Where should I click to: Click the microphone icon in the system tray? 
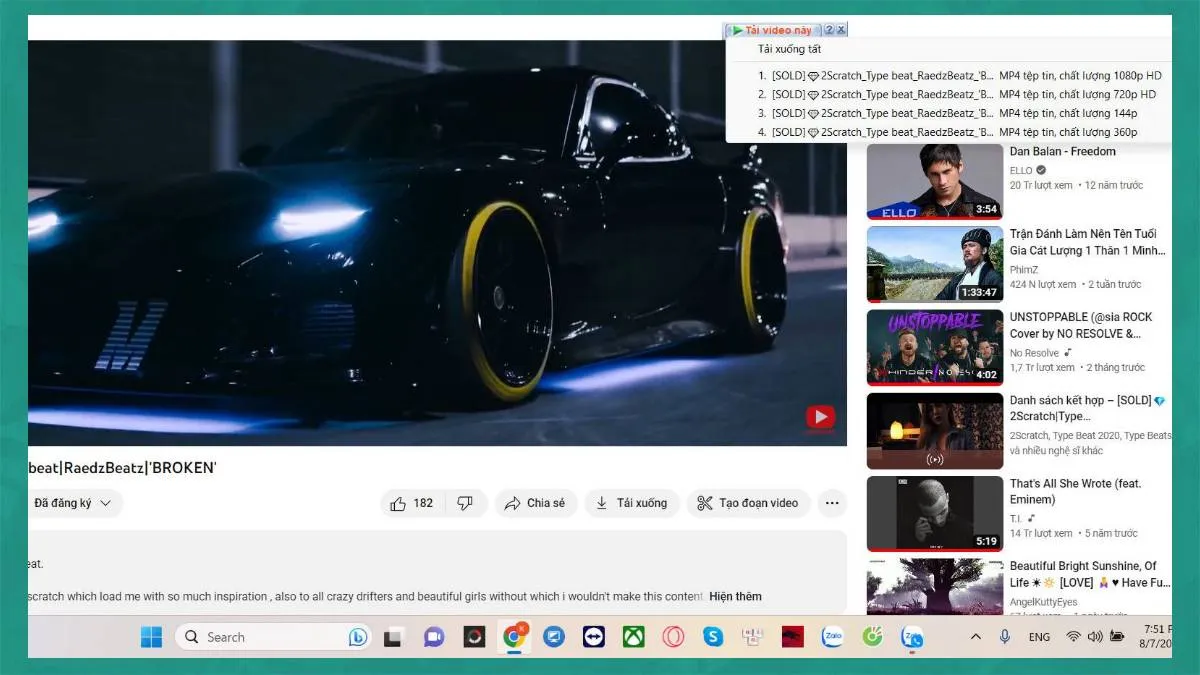pos(1005,636)
